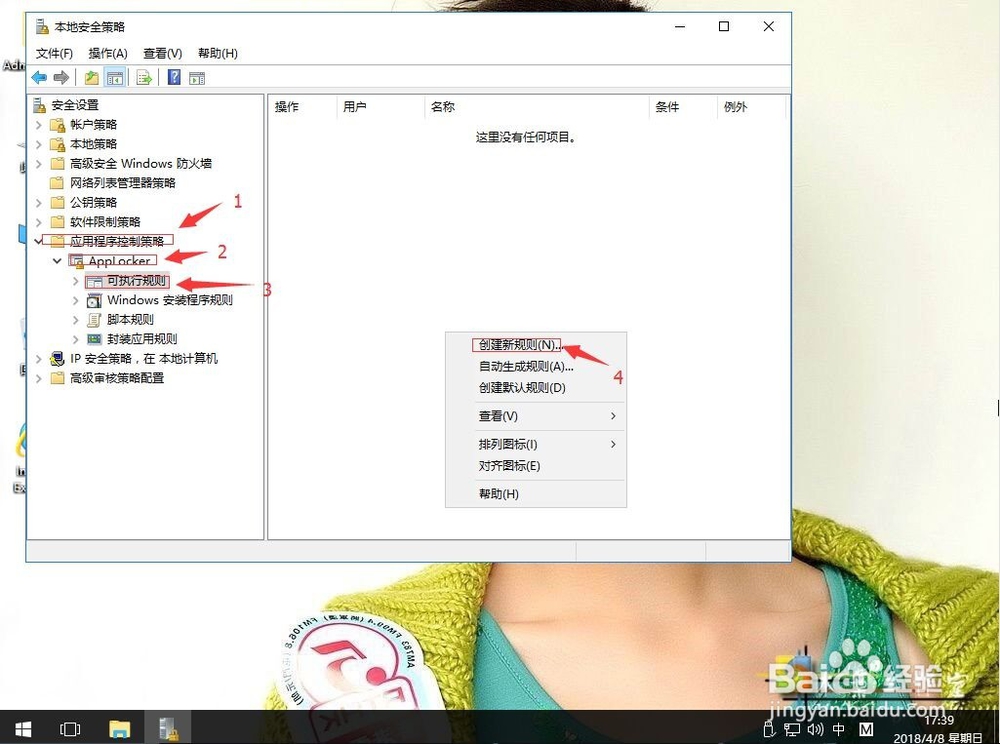Screen dimensions: 1000x744
Task: Toggle the show/hide console tree toolbar icon
Action: (x=113, y=77)
